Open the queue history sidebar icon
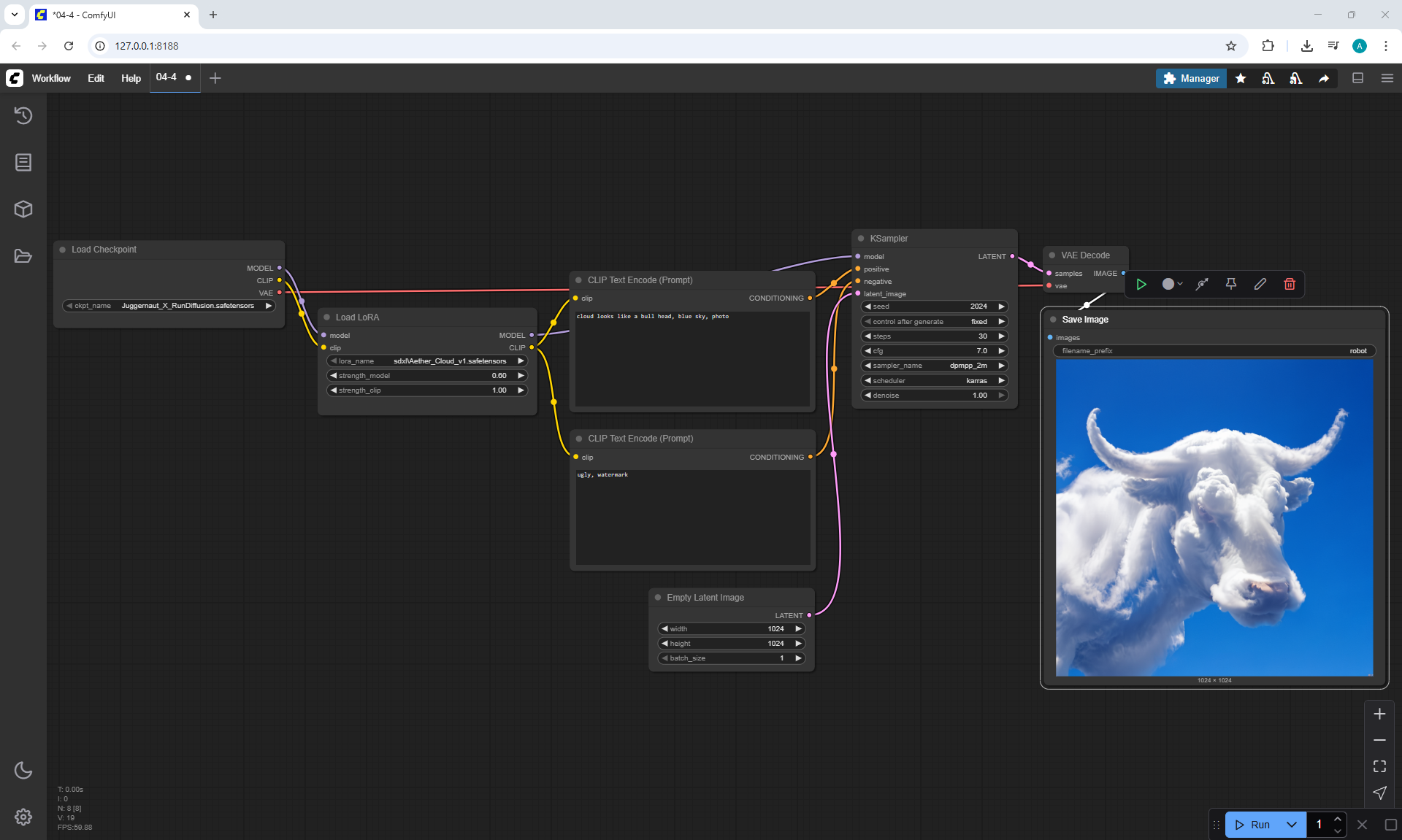This screenshot has width=1402, height=840. point(23,115)
